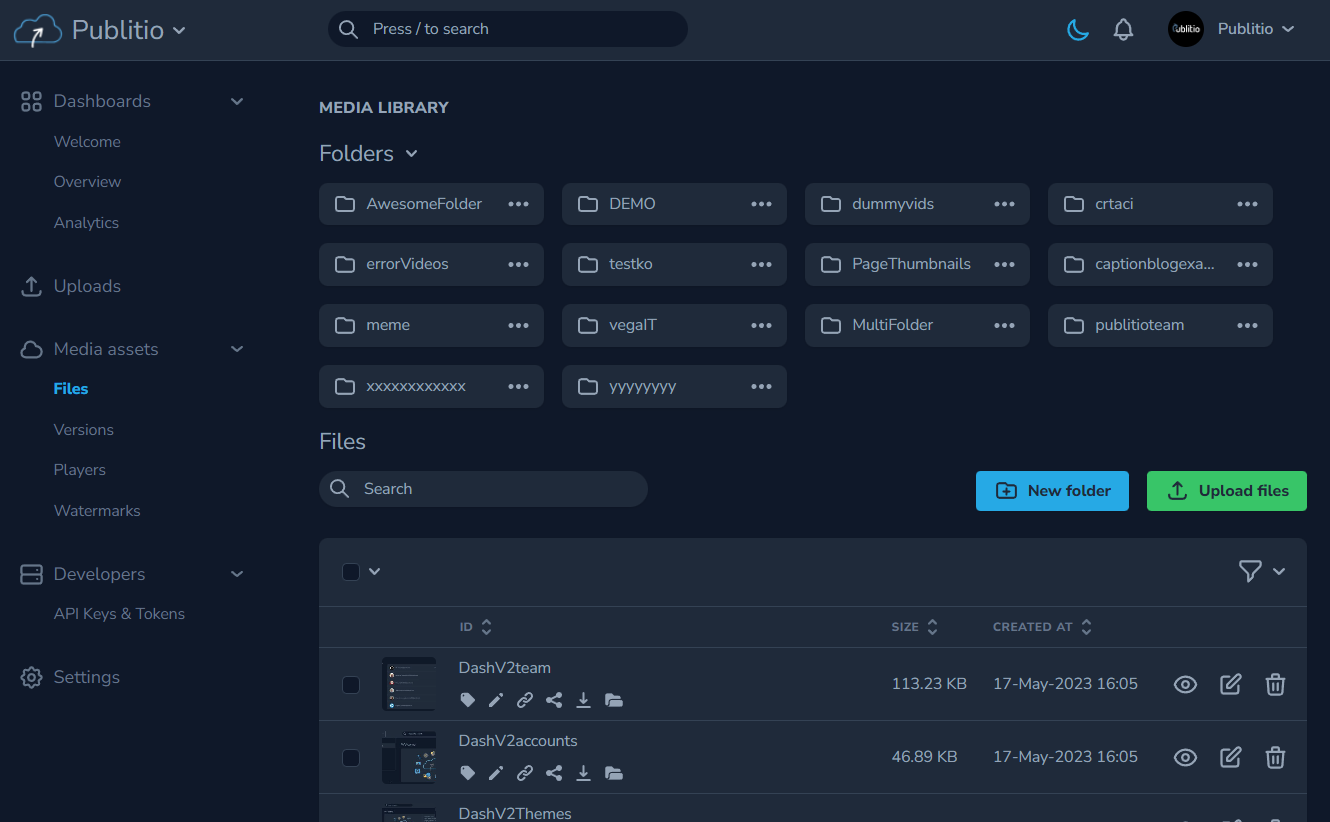This screenshot has height=822, width=1330.
Task: Open API Keys & Tokens
Action: pyautogui.click(x=119, y=614)
